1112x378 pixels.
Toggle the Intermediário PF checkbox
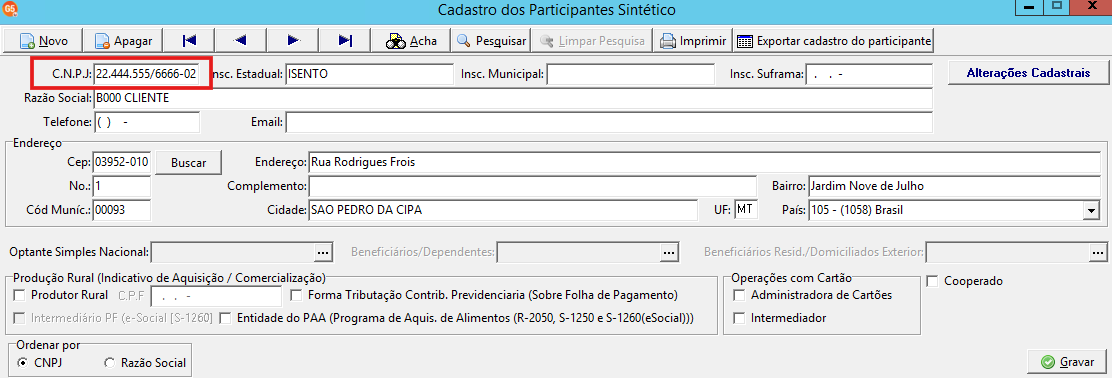click(x=19, y=318)
